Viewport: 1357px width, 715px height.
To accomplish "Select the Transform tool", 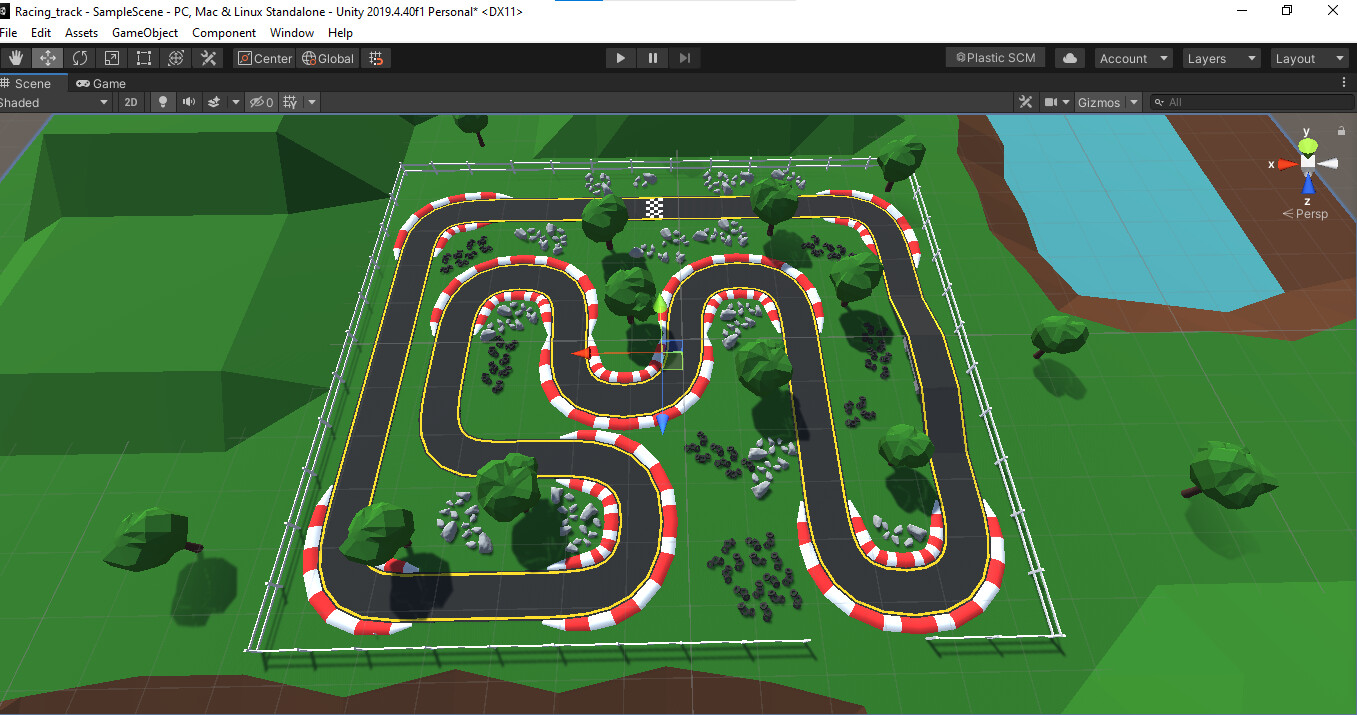I will 176,57.
